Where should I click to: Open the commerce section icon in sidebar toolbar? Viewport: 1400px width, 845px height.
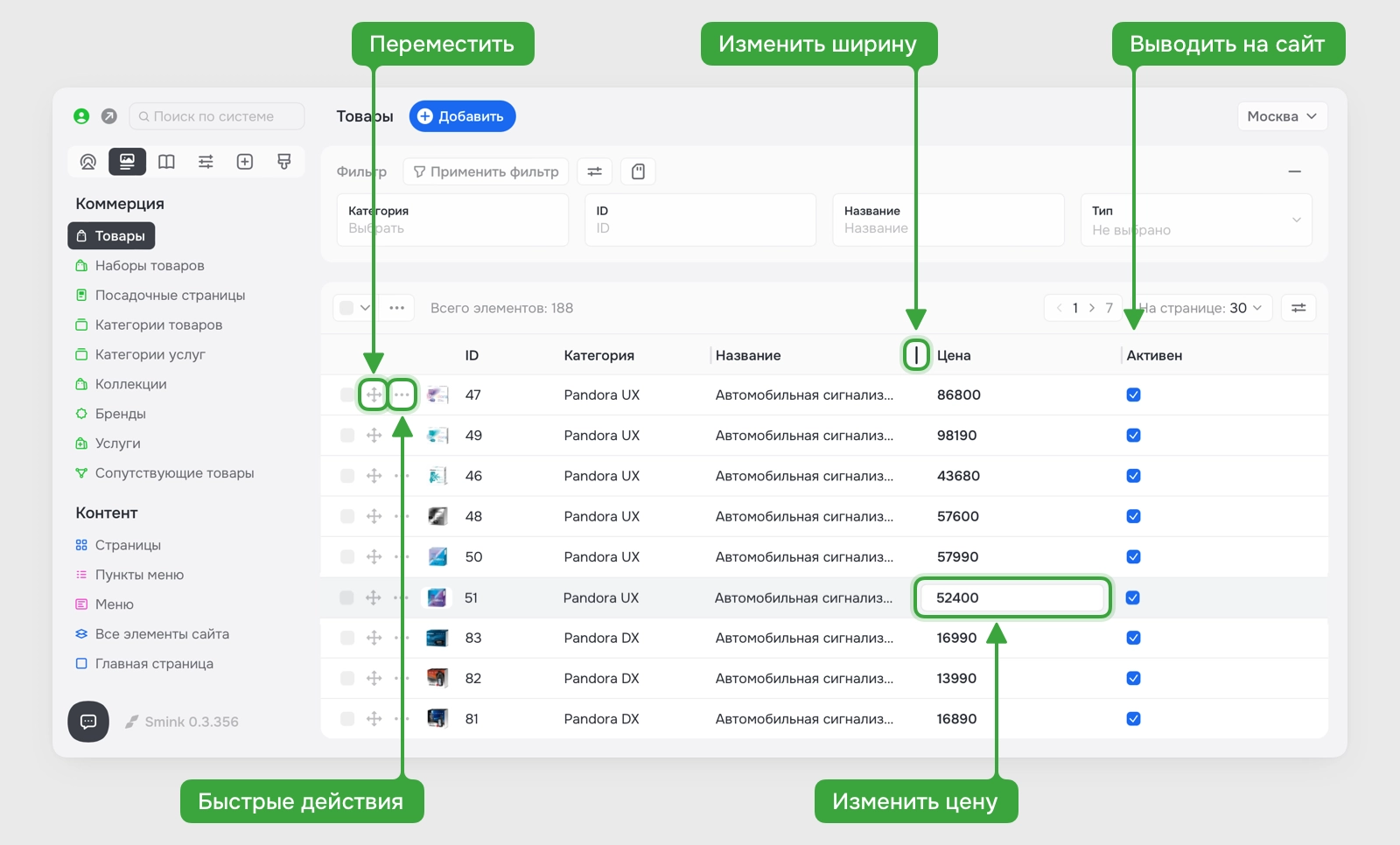[127, 162]
